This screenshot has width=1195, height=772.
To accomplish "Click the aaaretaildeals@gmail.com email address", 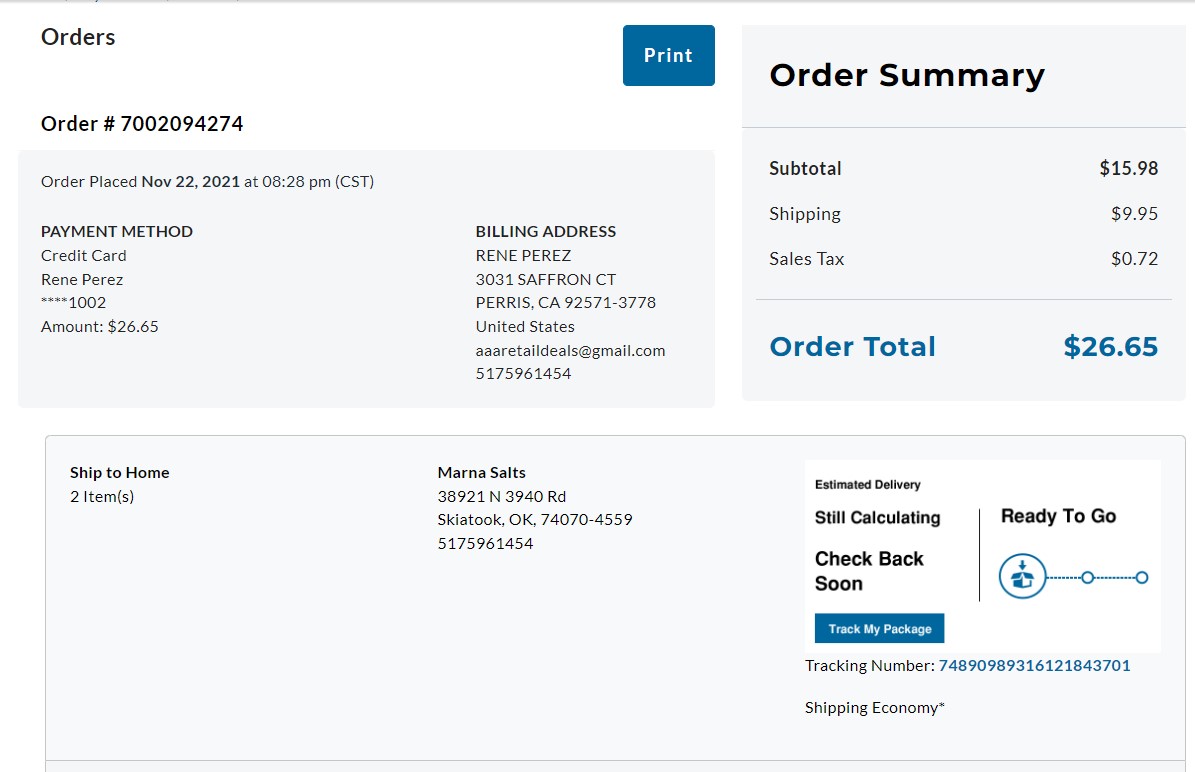I will tap(570, 351).
